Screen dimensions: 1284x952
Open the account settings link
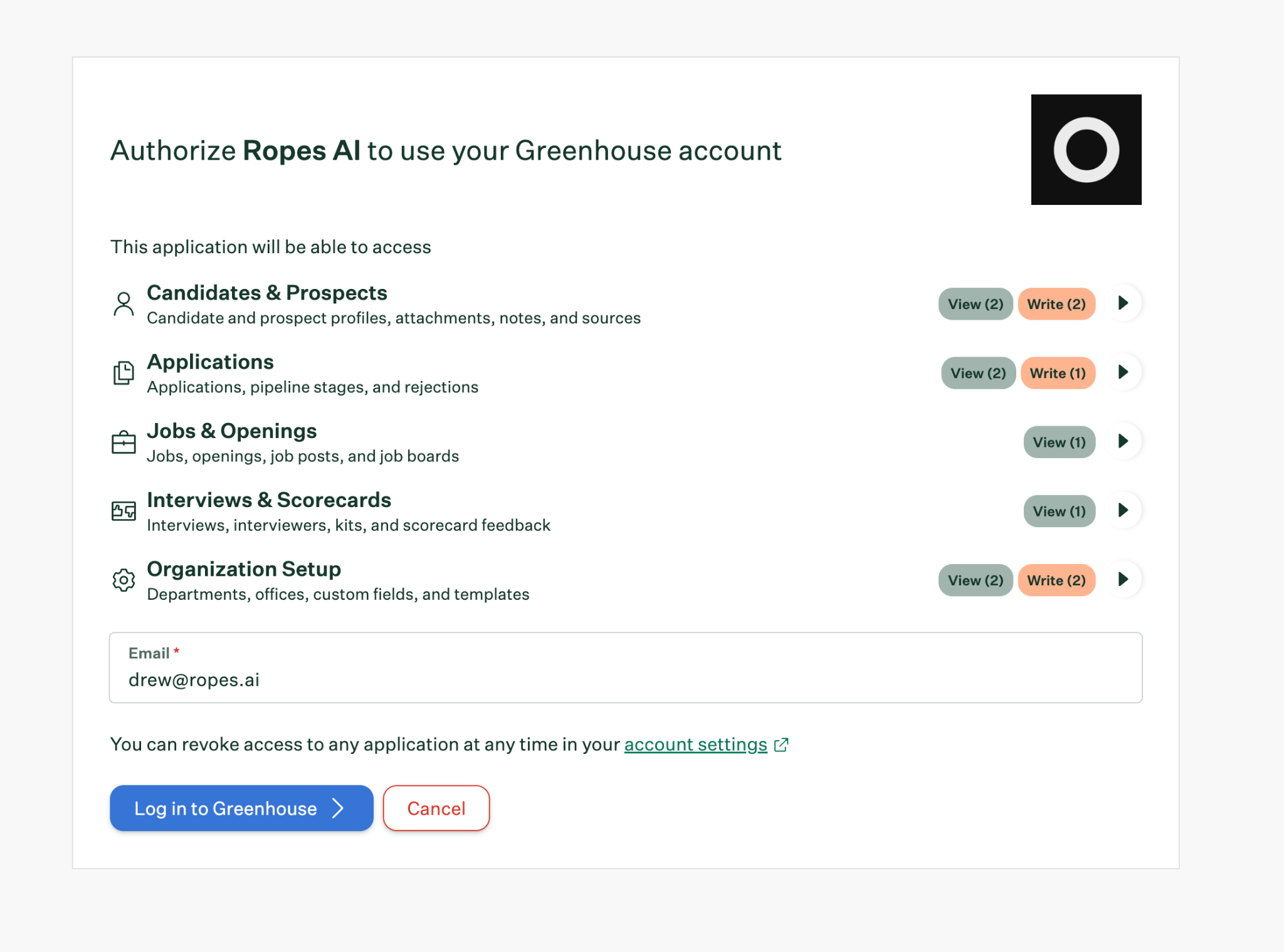pyautogui.click(x=695, y=745)
